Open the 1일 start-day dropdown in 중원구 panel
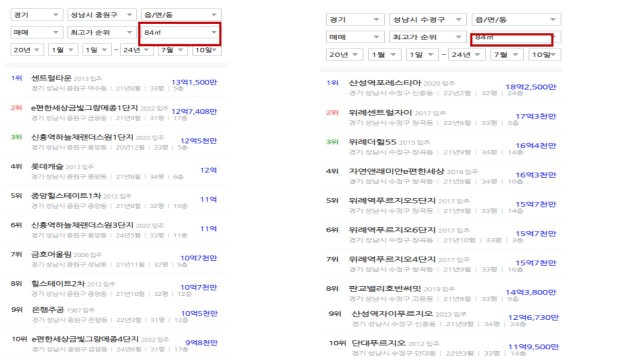 (96, 50)
